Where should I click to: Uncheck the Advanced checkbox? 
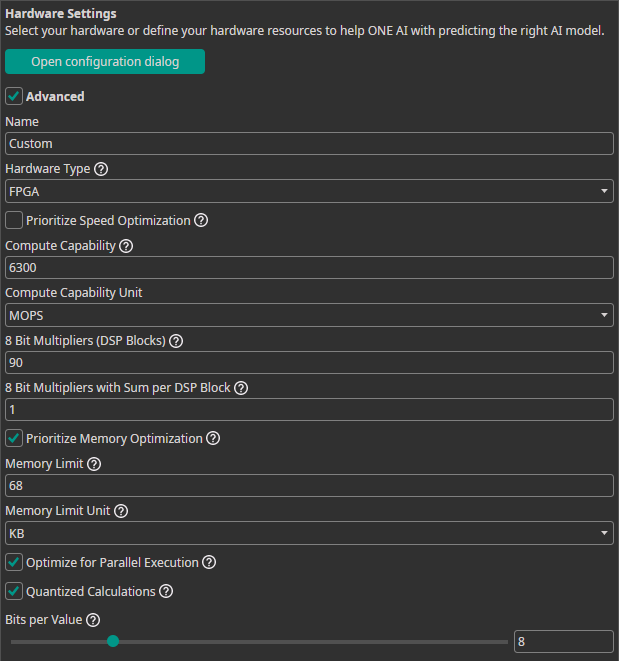click(x=14, y=97)
